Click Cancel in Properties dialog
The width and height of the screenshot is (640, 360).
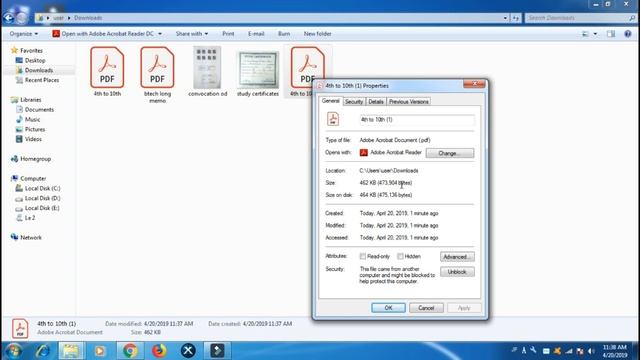pyautogui.click(x=426, y=308)
